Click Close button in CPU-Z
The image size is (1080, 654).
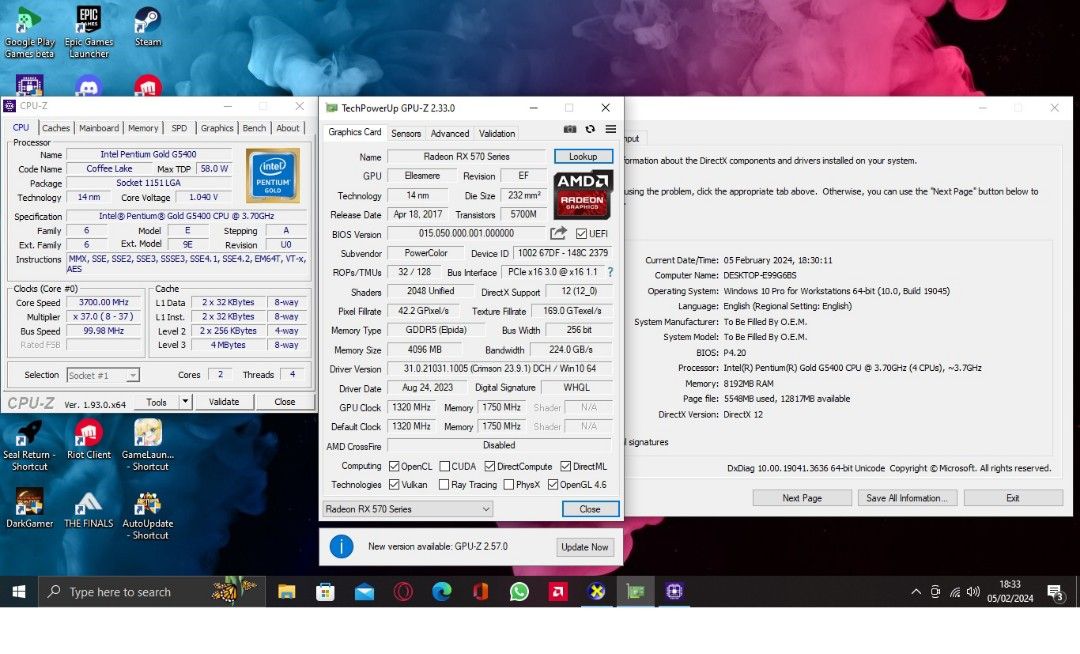coord(284,401)
